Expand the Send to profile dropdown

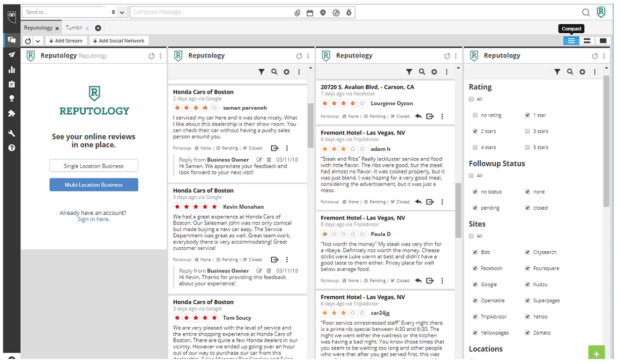point(122,12)
